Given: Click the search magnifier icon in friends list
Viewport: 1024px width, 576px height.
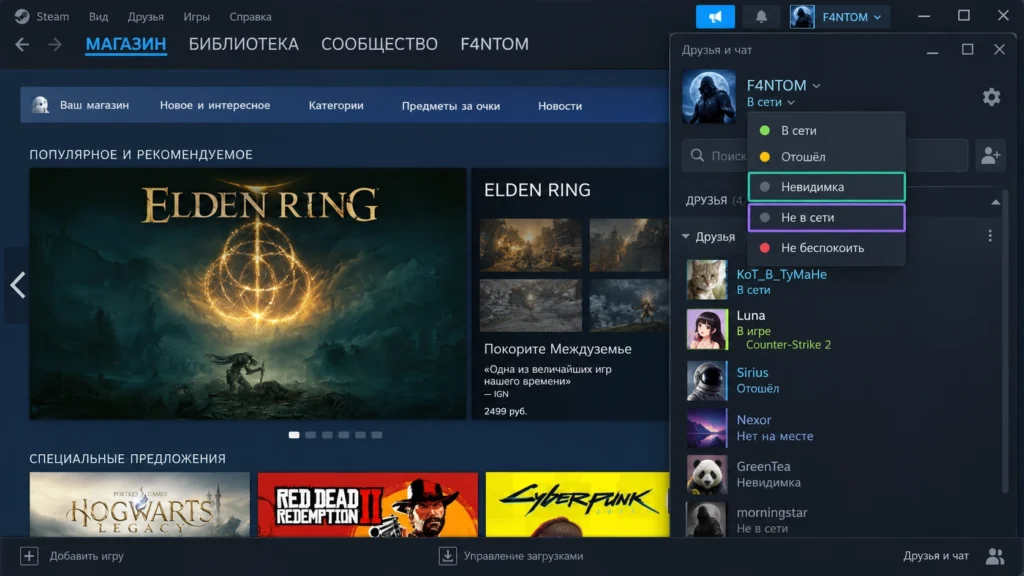Looking at the screenshot, I should pyautogui.click(x=697, y=155).
